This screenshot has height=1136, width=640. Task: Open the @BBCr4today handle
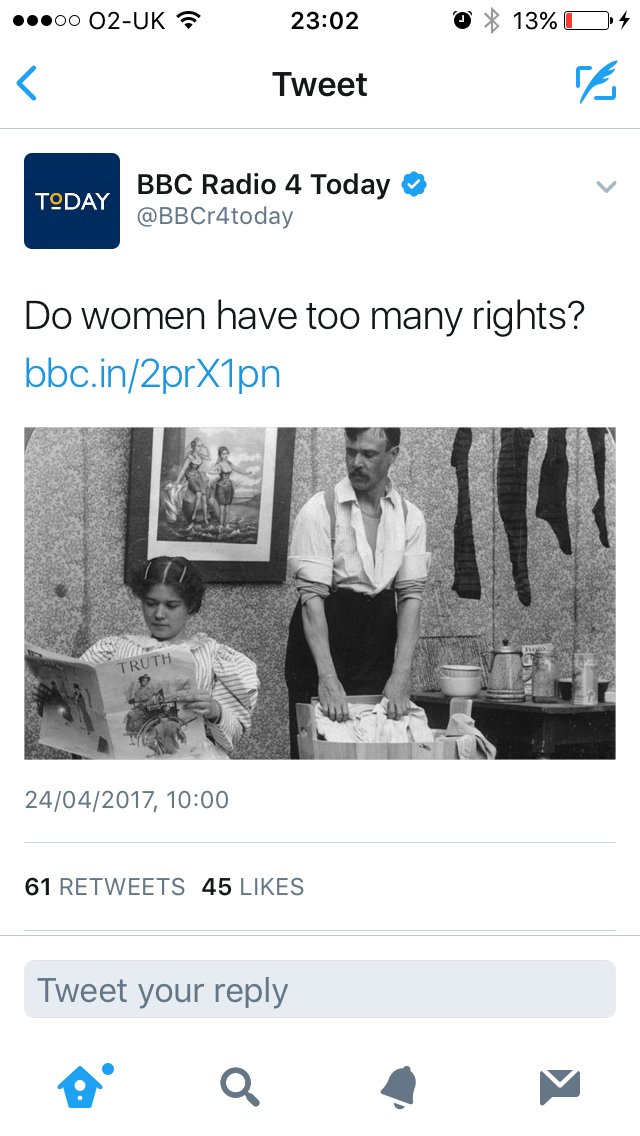214,216
